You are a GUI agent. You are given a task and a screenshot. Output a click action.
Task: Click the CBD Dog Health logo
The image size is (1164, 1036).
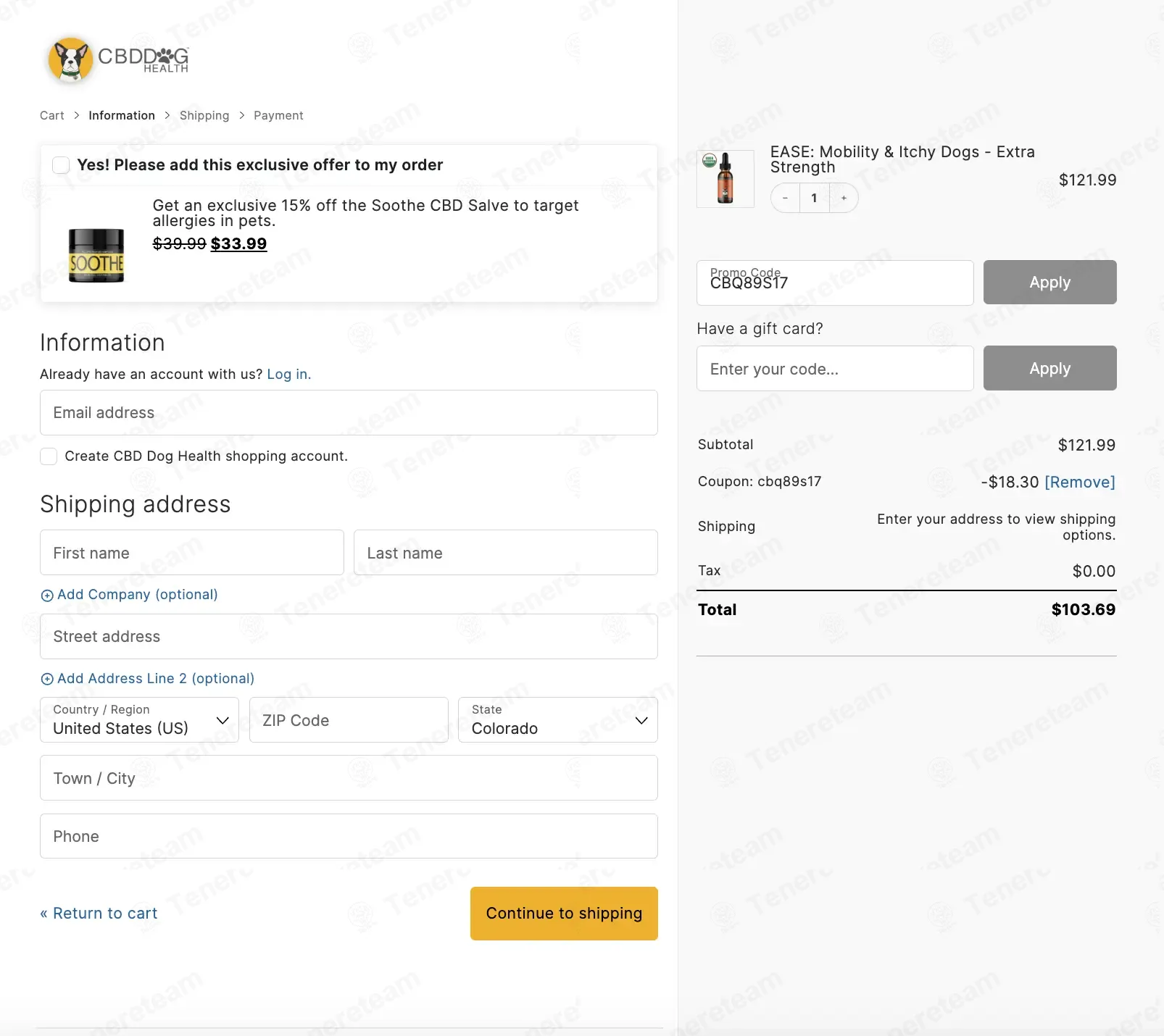click(x=118, y=59)
